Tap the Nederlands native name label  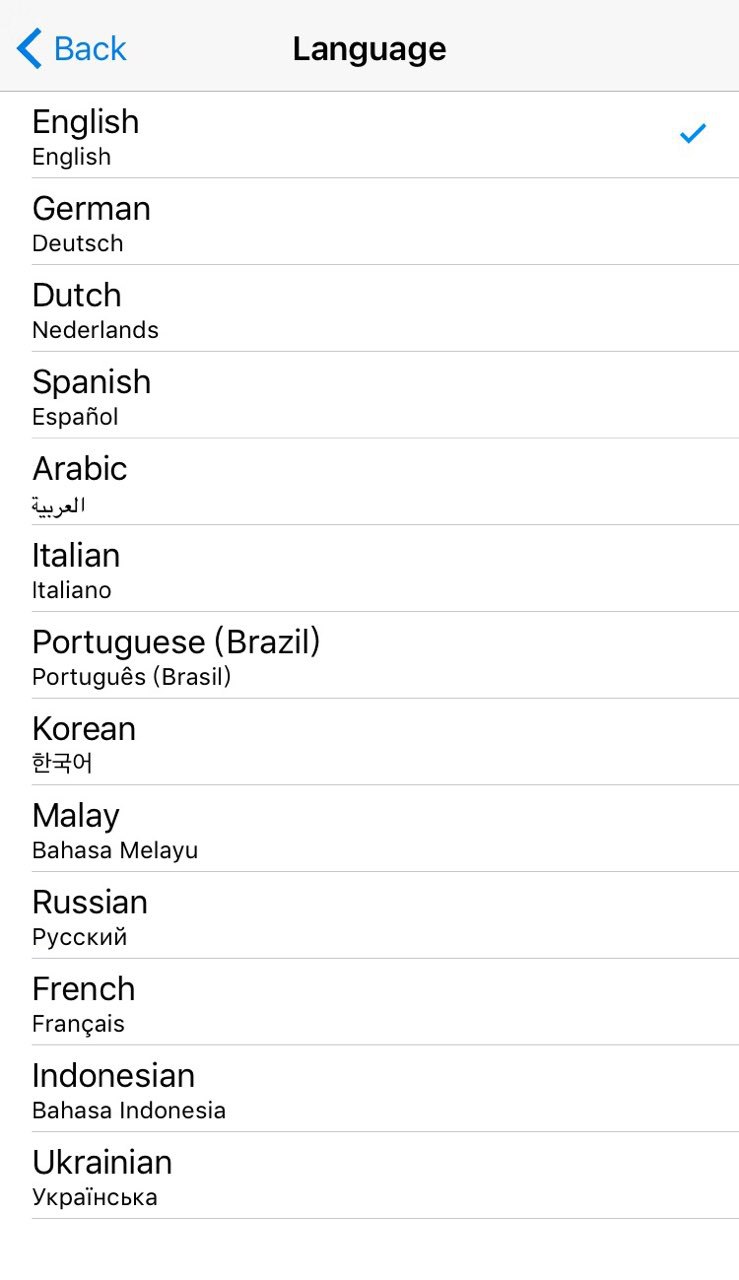(x=95, y=330)
